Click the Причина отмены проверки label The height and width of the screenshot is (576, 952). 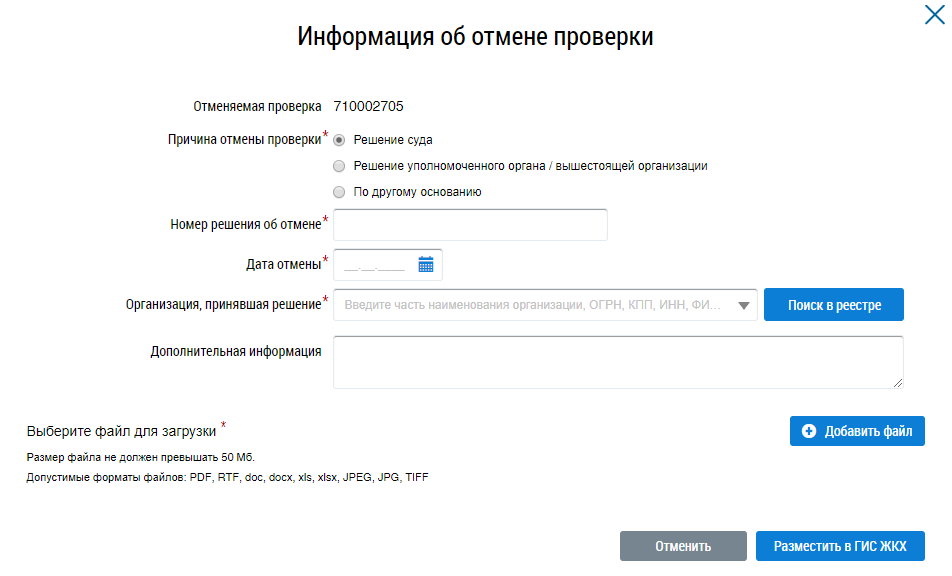244,140
